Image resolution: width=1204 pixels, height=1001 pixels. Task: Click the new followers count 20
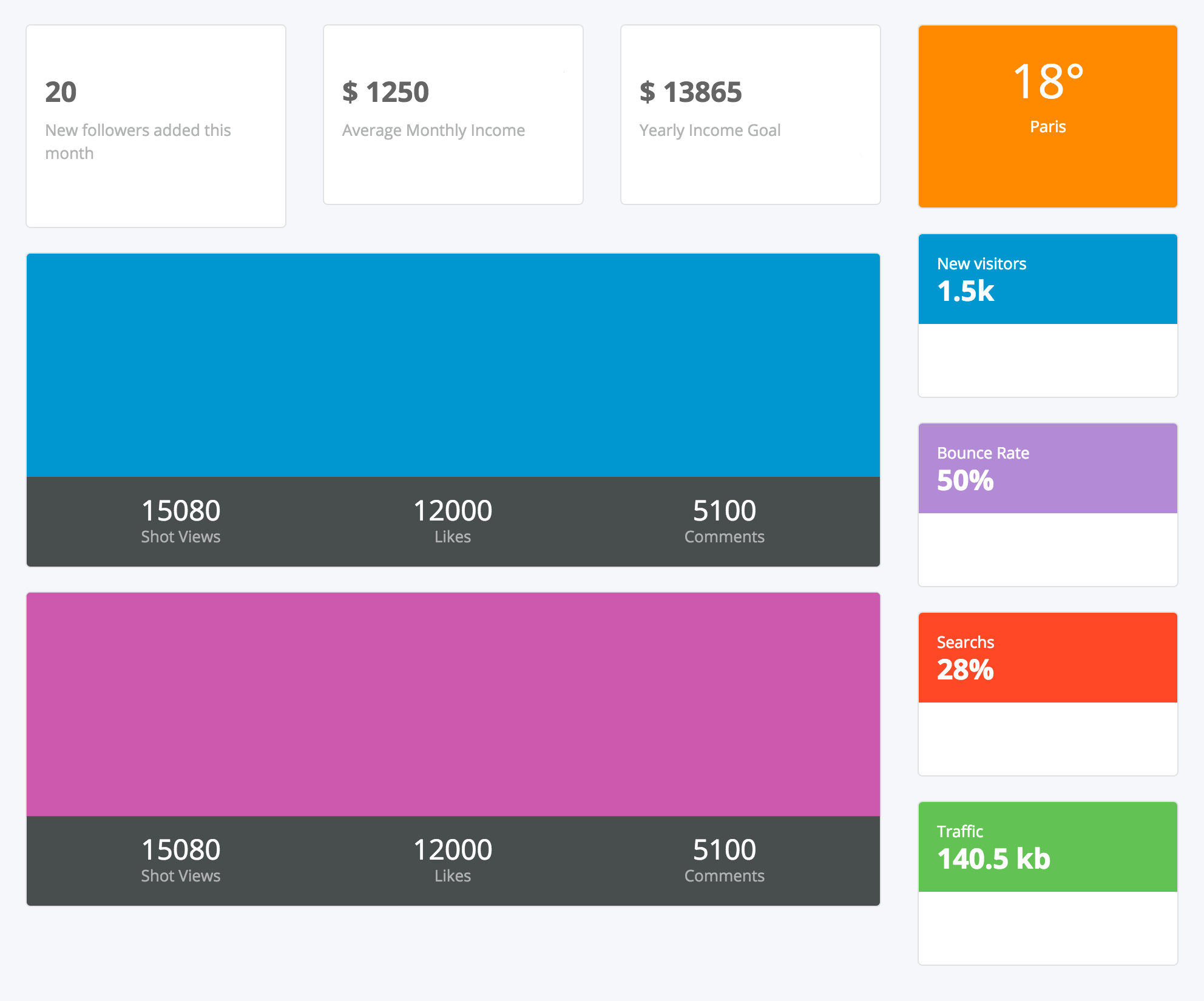[x=61, y=92]
